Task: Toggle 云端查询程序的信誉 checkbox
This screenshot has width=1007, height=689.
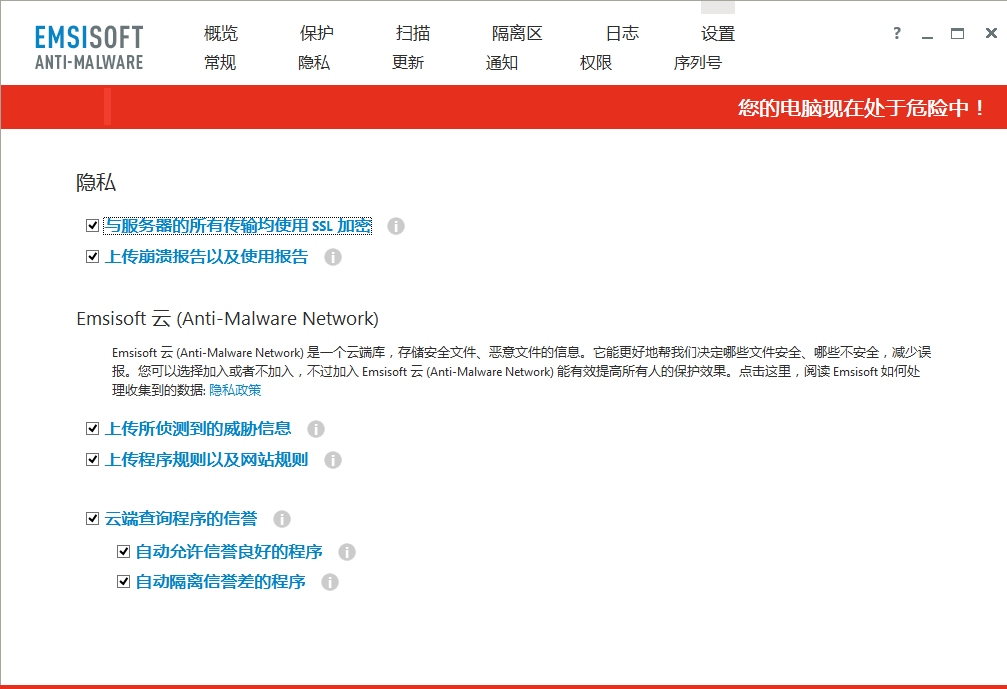Action: (93, 519)
